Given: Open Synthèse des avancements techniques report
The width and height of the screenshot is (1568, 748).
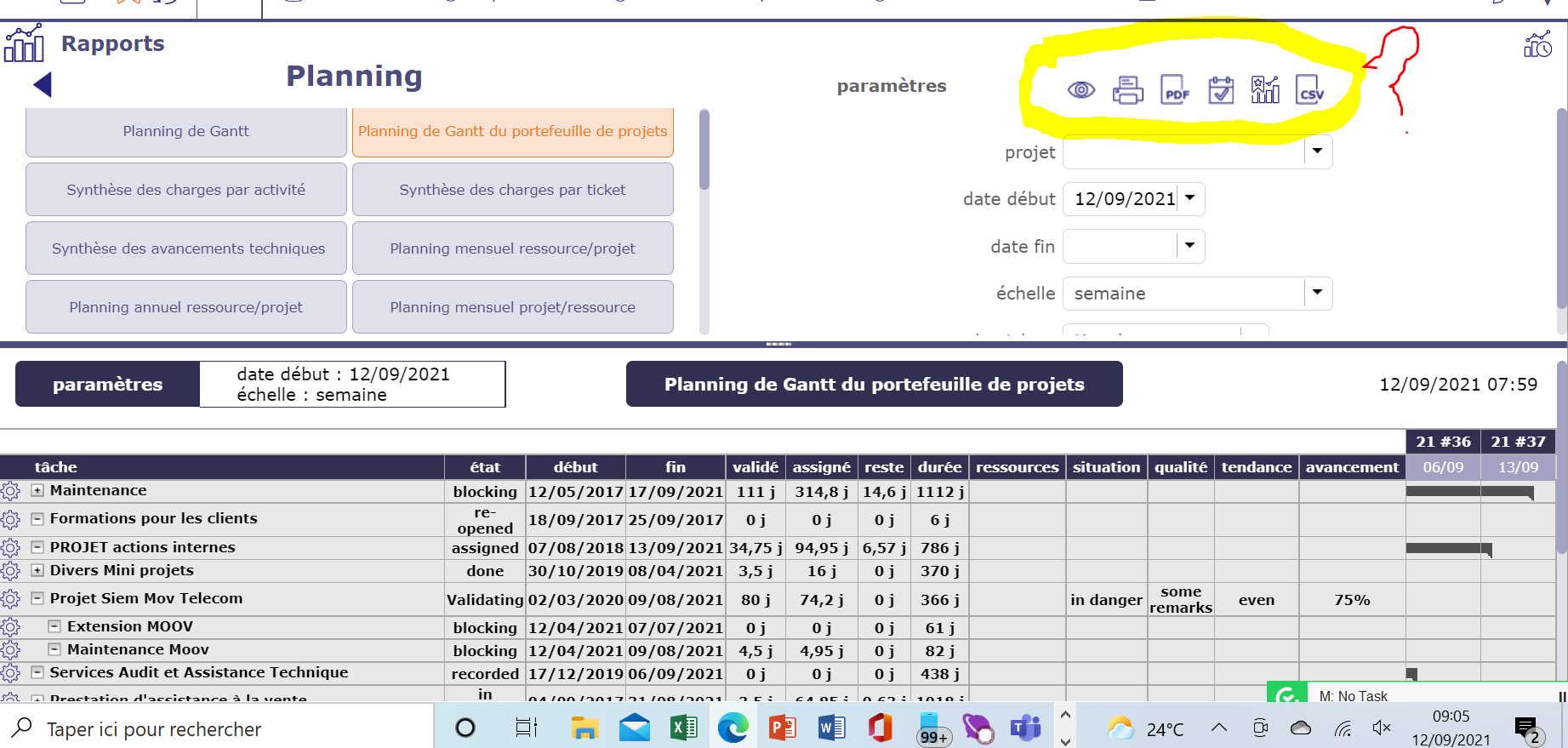Looking at the screenshot, I should [x=186, y=248].
